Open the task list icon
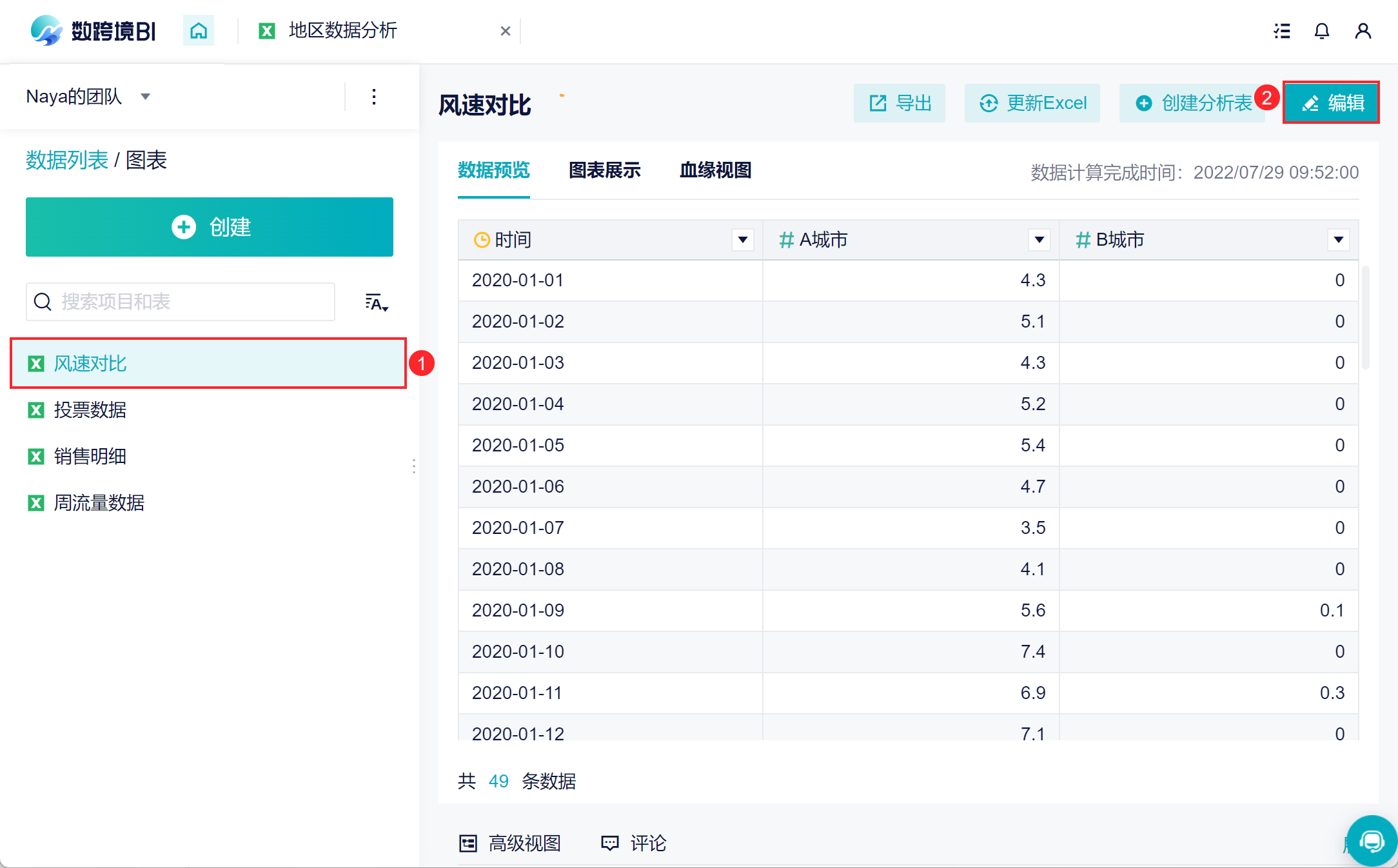The image size is (1398, 868). [x=1282, y=31]
